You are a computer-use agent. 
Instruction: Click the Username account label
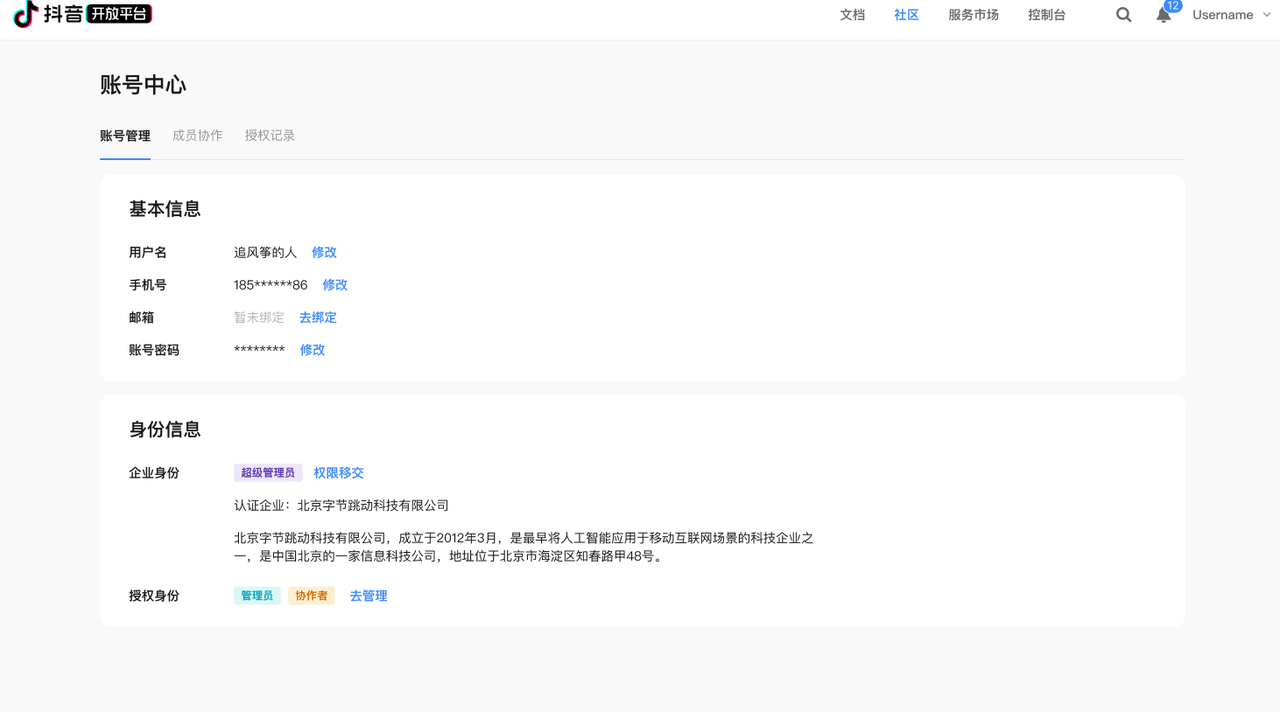(1222, 15)
